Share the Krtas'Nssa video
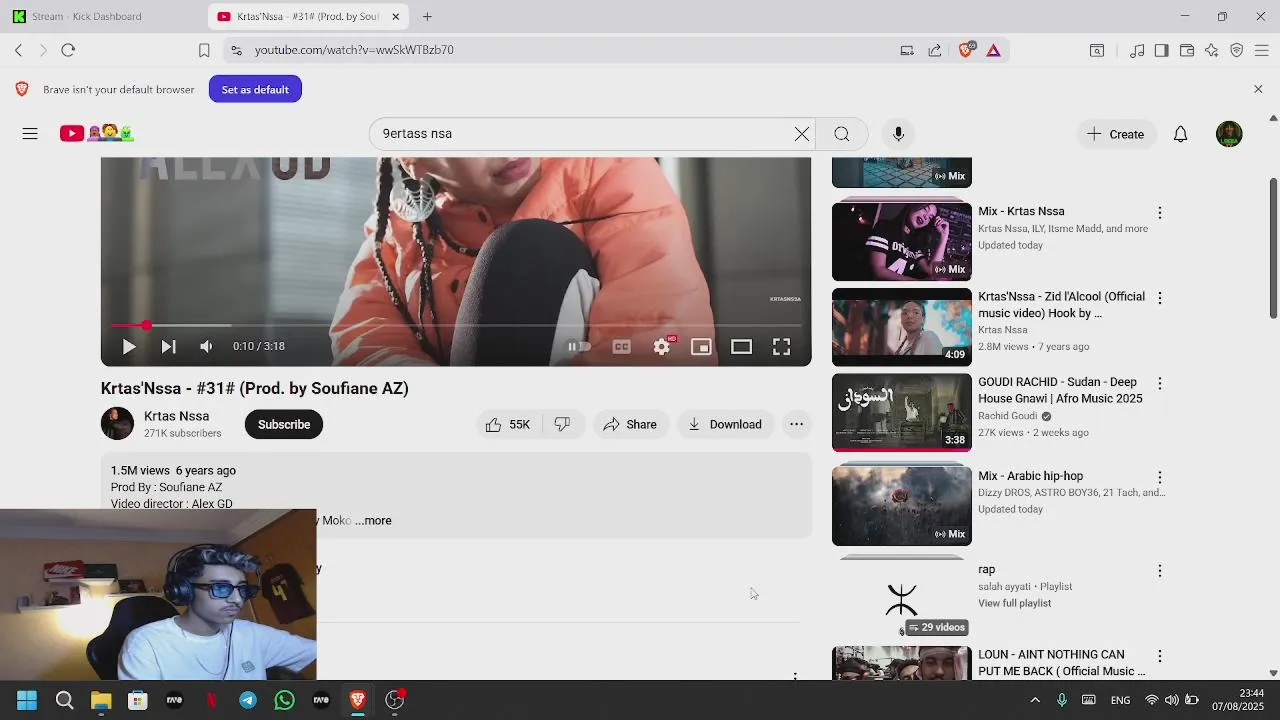 coord(630,425)
